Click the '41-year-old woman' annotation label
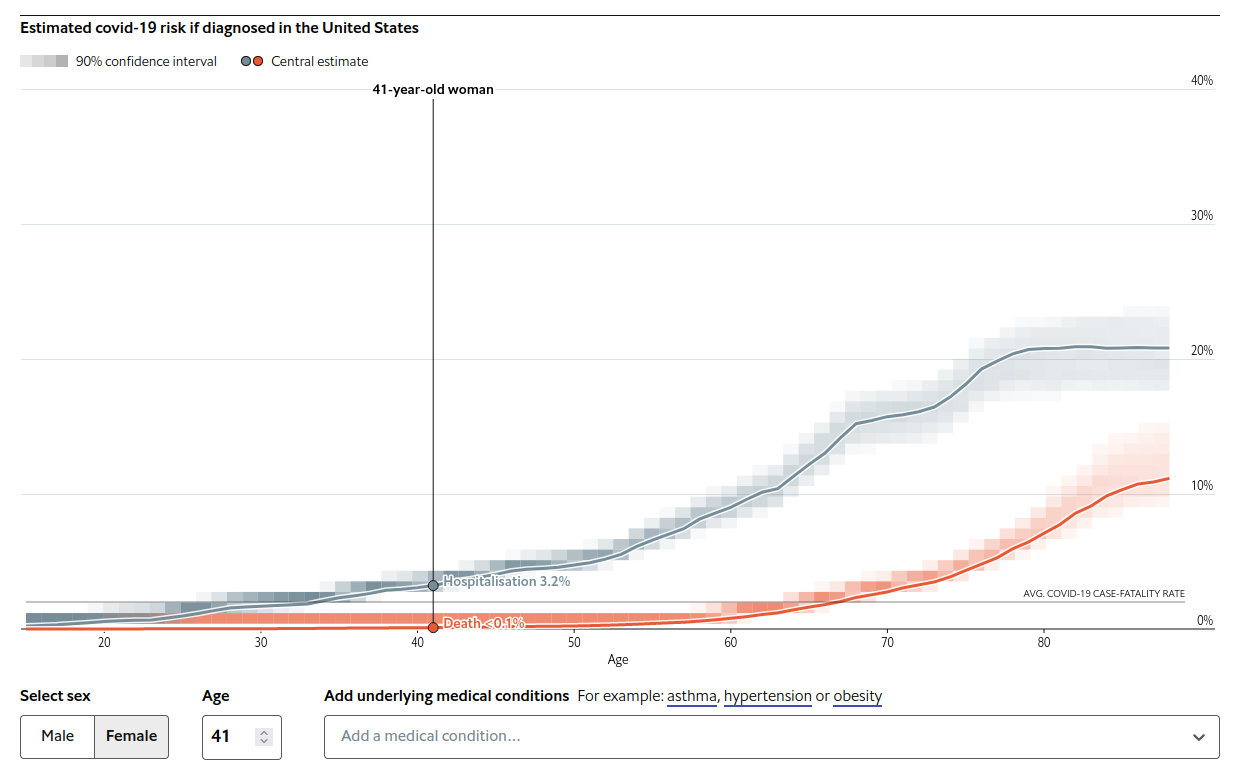 tap(433, 89)
